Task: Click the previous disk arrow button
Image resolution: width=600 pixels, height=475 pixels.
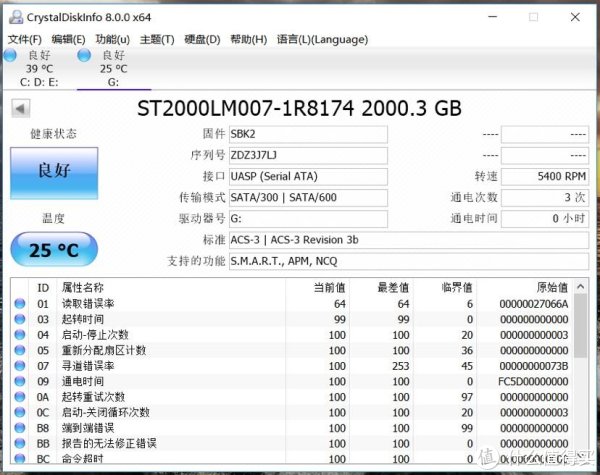Action: click(x=20, y=109)
